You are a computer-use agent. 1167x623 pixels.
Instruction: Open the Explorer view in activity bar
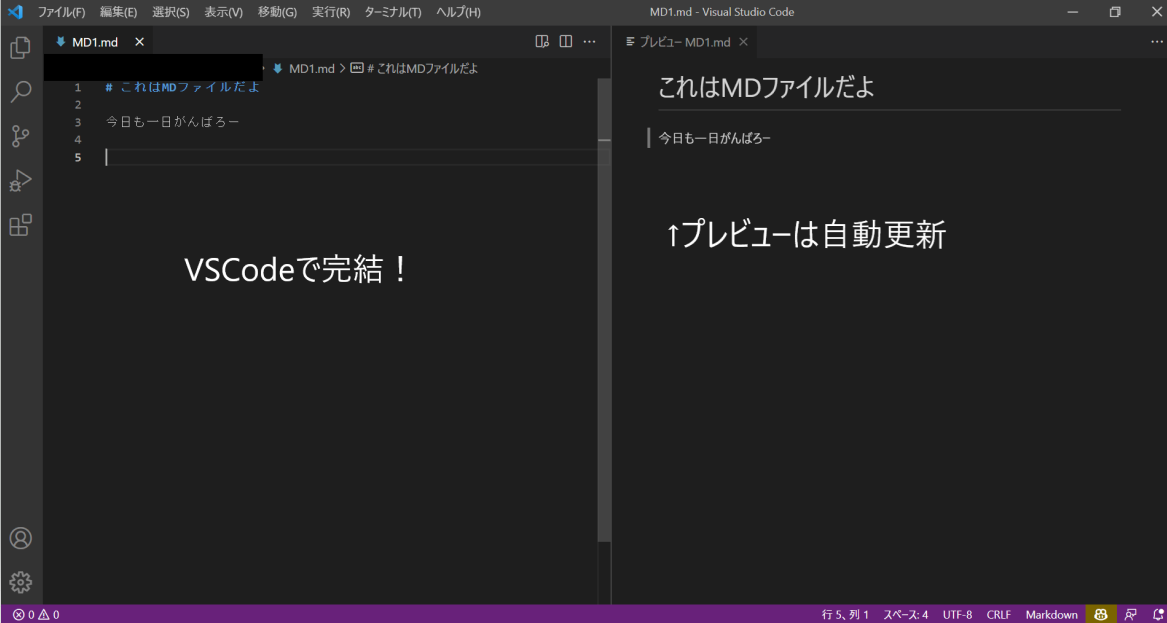21,48
